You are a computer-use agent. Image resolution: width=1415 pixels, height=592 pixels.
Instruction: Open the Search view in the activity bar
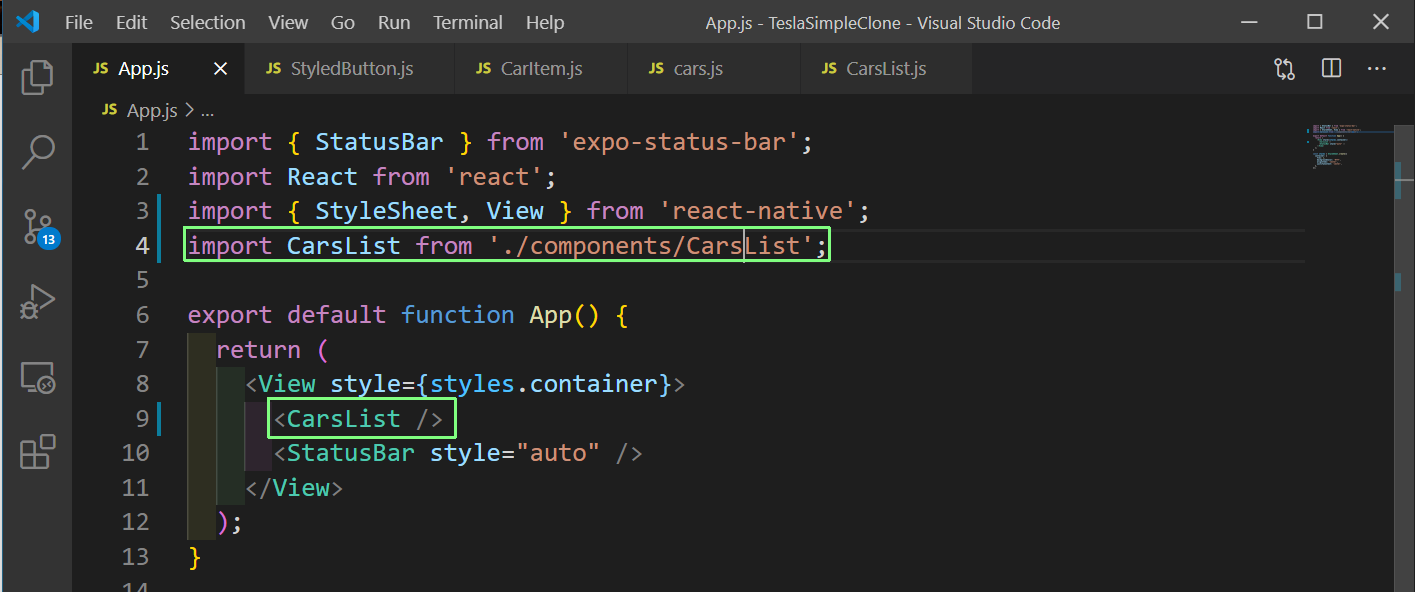37,151
